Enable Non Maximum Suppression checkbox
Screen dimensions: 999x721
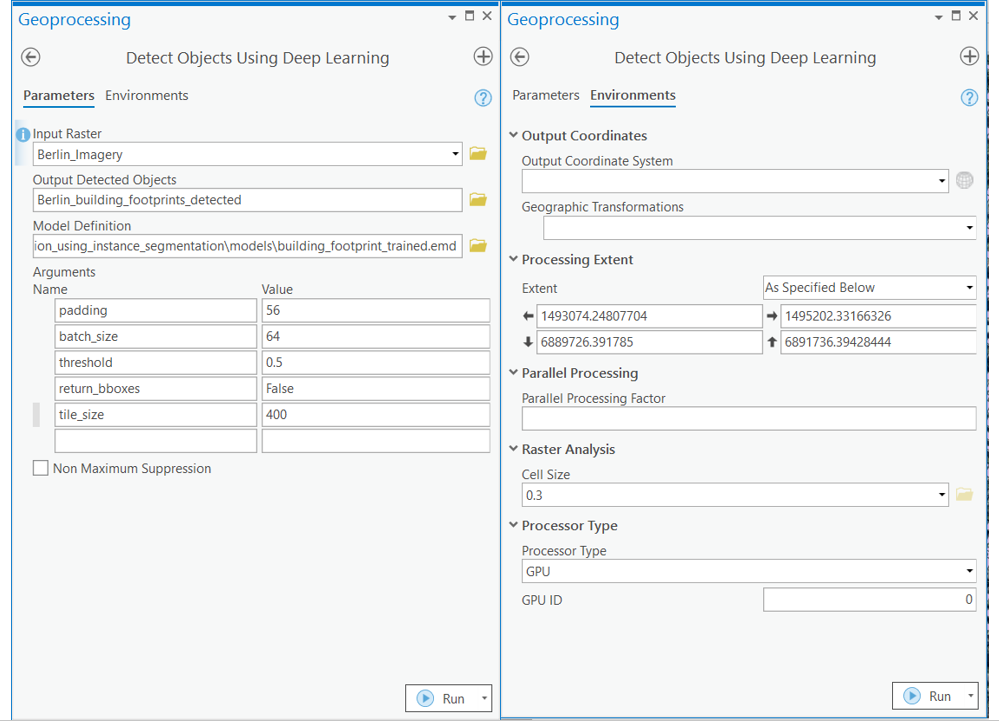41,468
